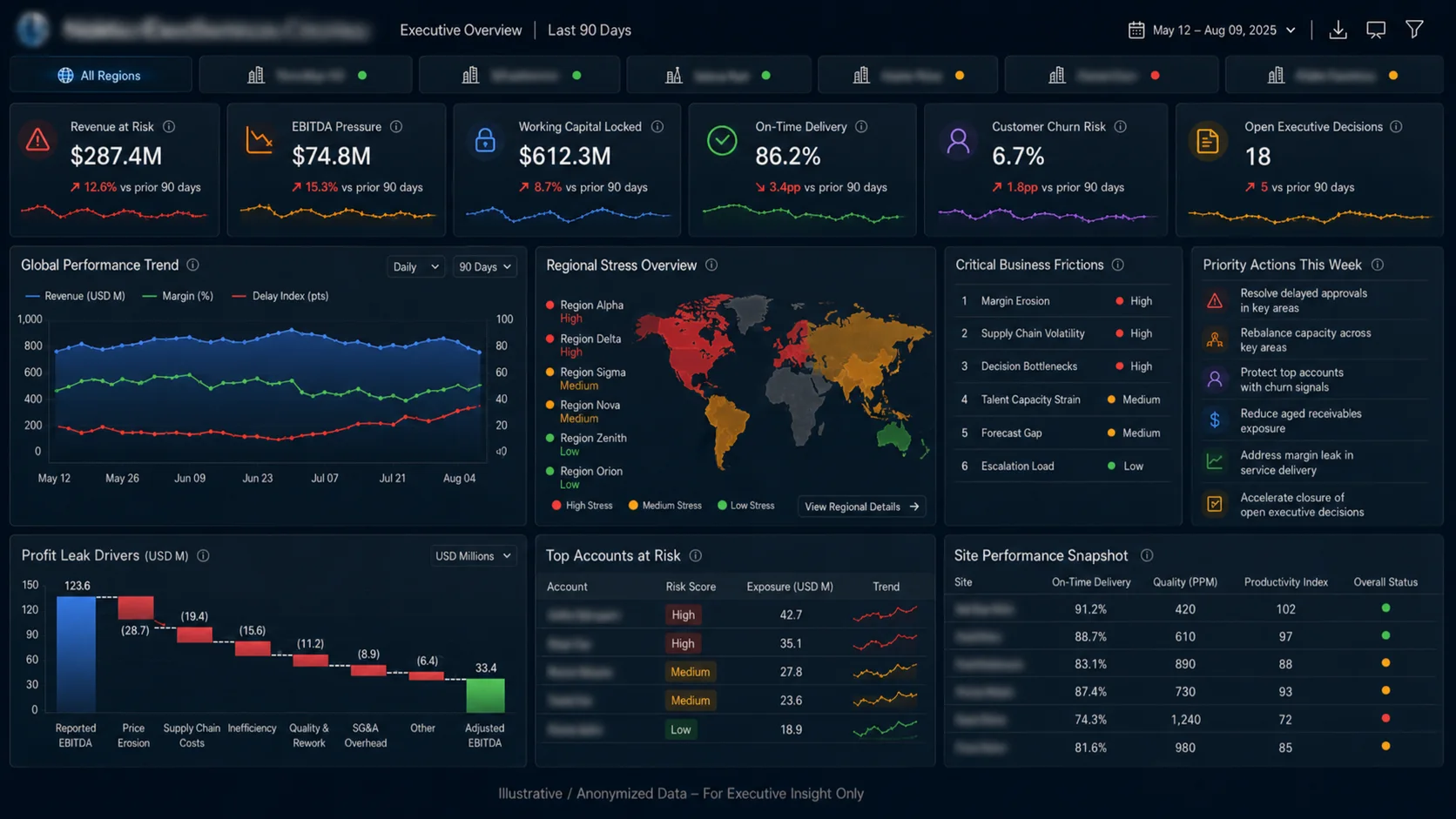The height and width of the screenshot is (819, 1456).
Task: Click info icon next to Top Accounts at Risk
Action: (x=696, y=556)
